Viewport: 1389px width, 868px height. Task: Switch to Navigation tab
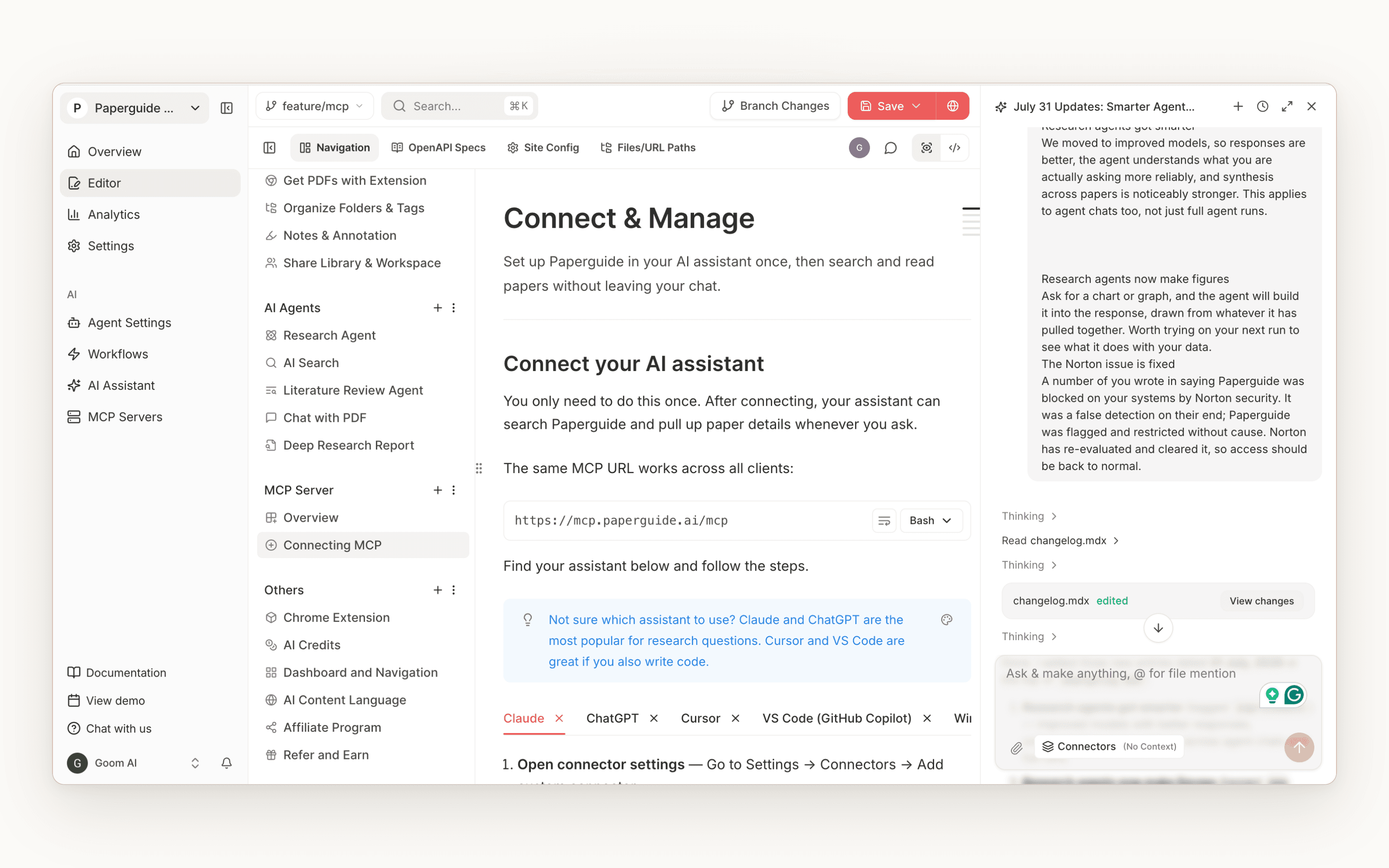click(335, 148)
